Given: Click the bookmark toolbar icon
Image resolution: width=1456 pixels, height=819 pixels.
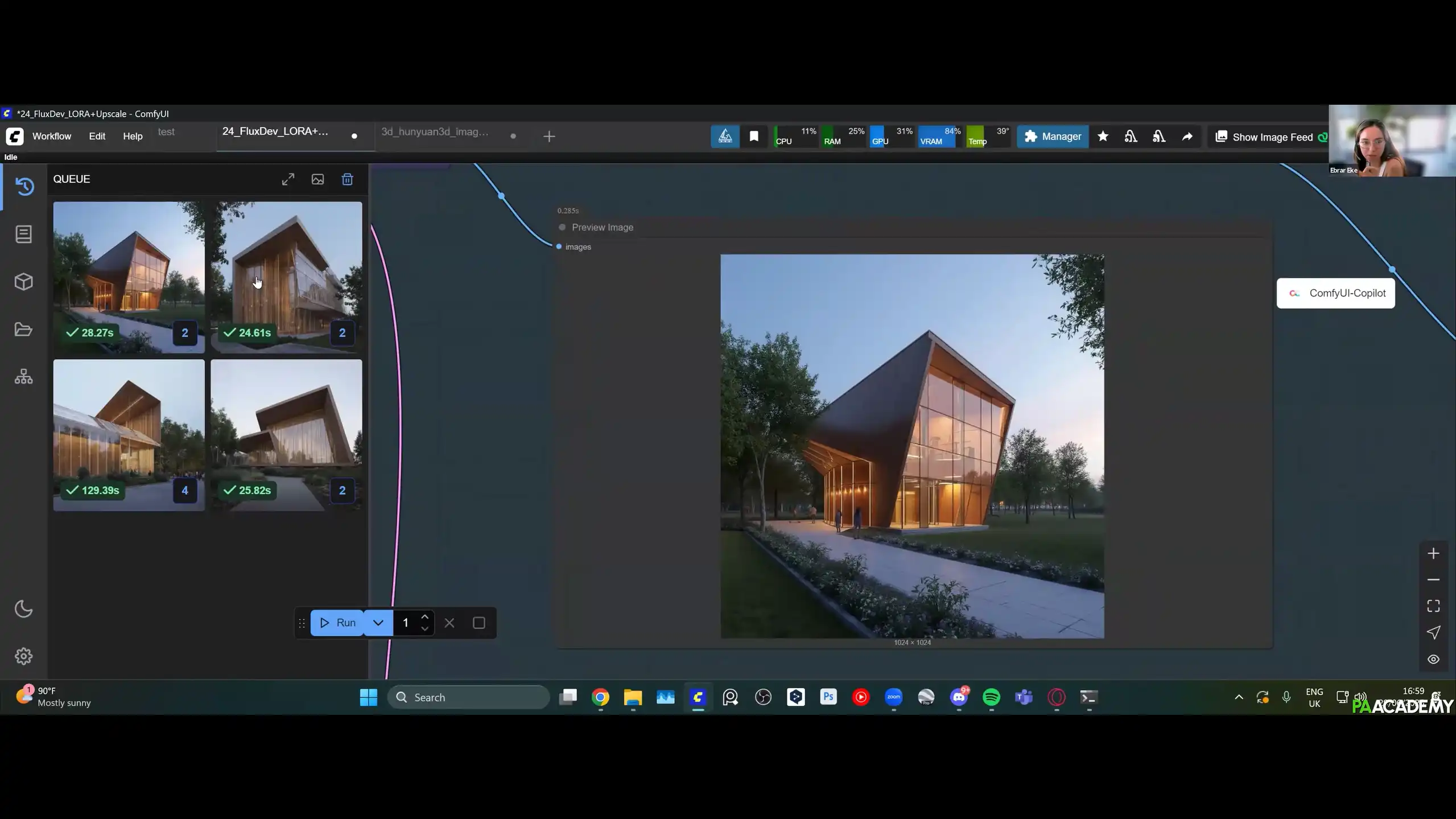Looking at the screenshot, I should [754, 137].
